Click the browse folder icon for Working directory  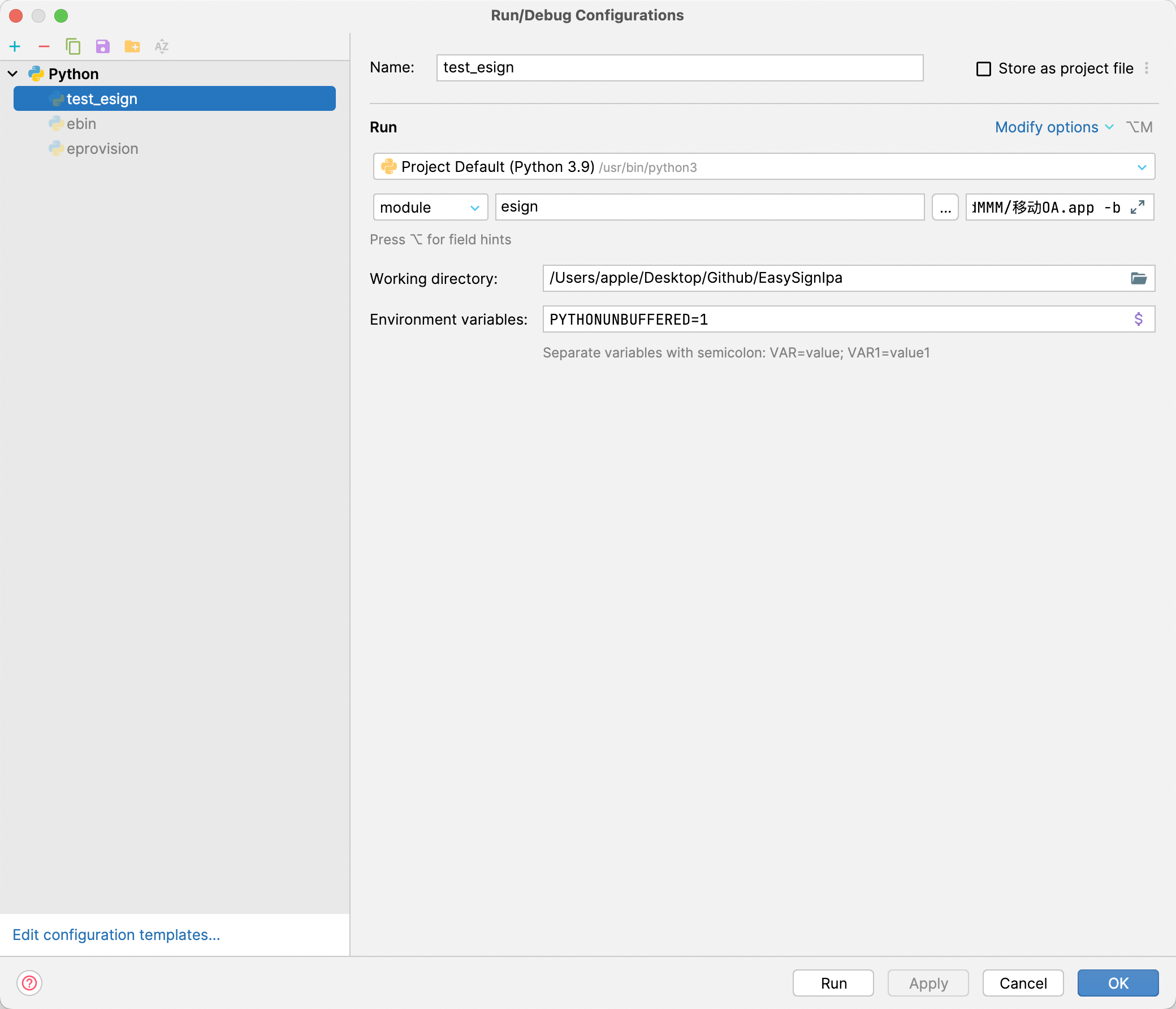coord(1138,278)
